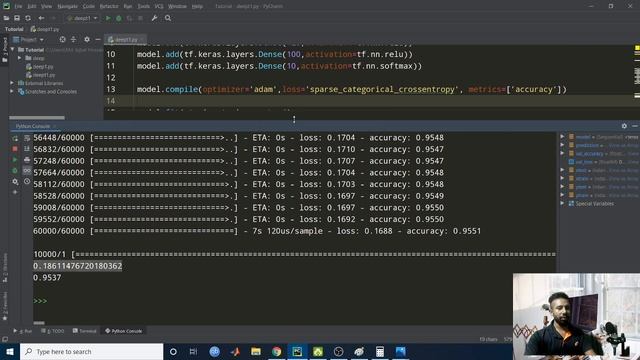Click the rerun console icon
Image resolution: width=640 pixels, height=360 pixels.
[15, 139]
